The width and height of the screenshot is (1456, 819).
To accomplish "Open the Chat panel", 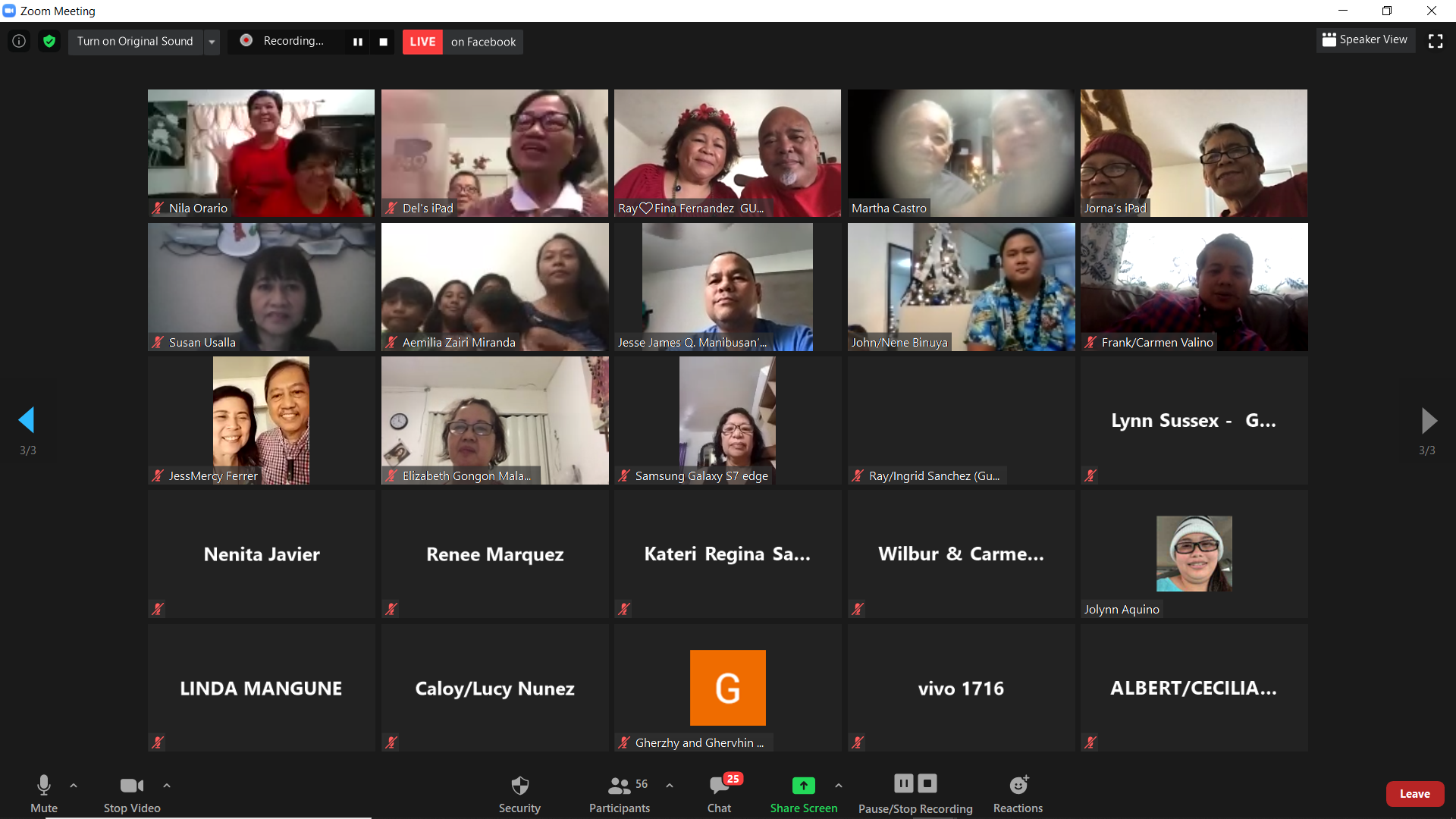I will tap(720, 794).
